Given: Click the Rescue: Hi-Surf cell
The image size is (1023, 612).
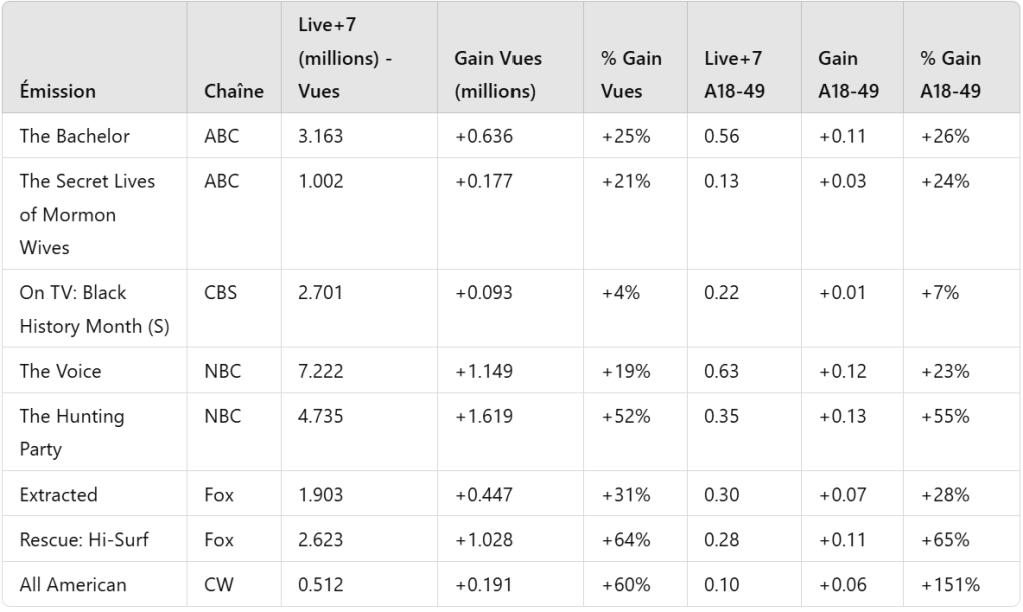Looking at the screenshot, I should click(x=84, y=540).
